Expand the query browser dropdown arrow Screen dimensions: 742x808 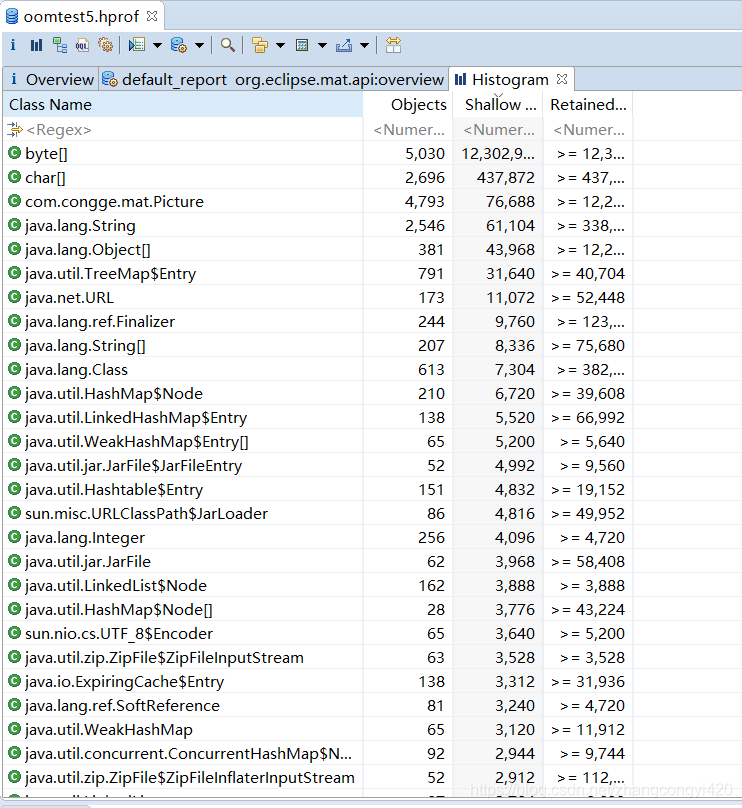pos(199,45)
